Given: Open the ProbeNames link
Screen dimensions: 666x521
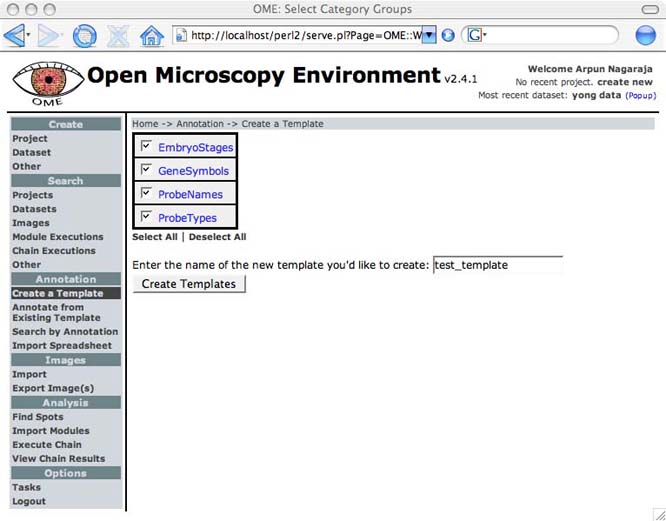Looking at the screenshot, I should pyautogui.click(x=190, y=194).
